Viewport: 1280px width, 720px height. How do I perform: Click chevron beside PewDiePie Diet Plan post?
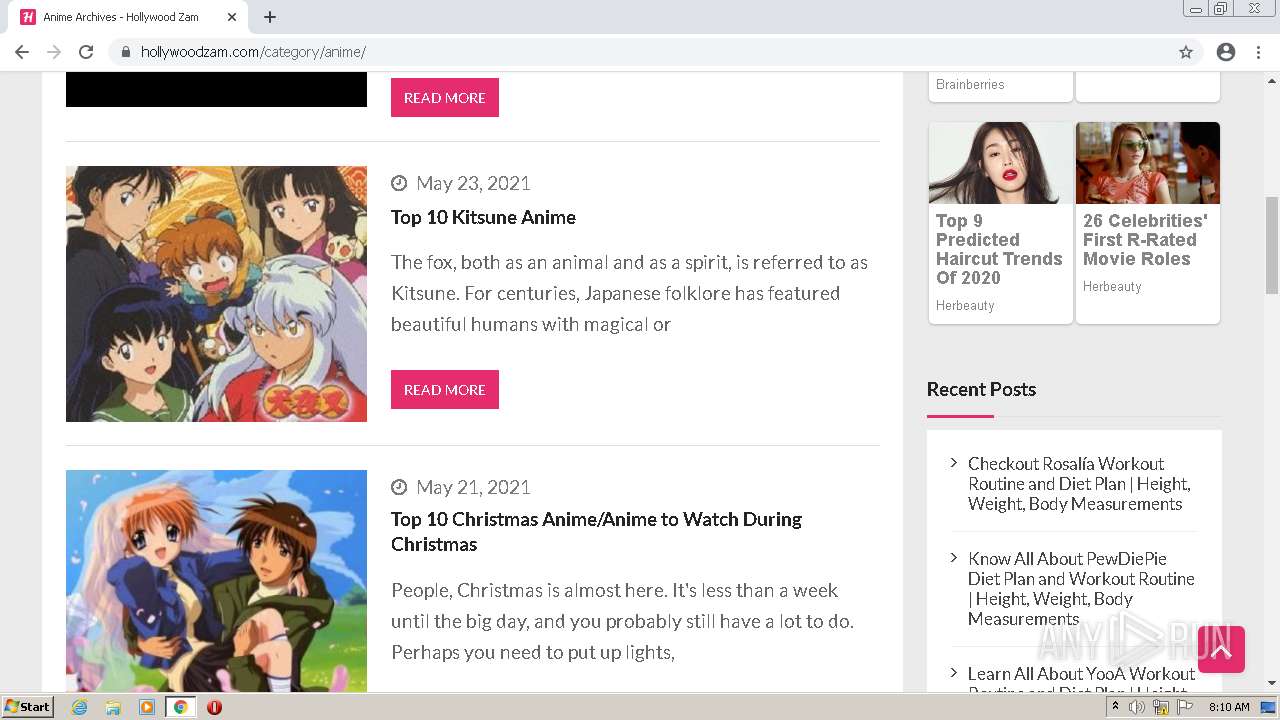point(954,557)
